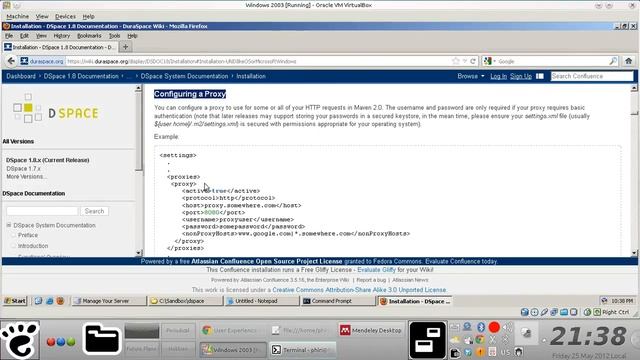Bookmark this page with the star icon
The width and height of the screenshot is (640, 360).
coord(456,61)
